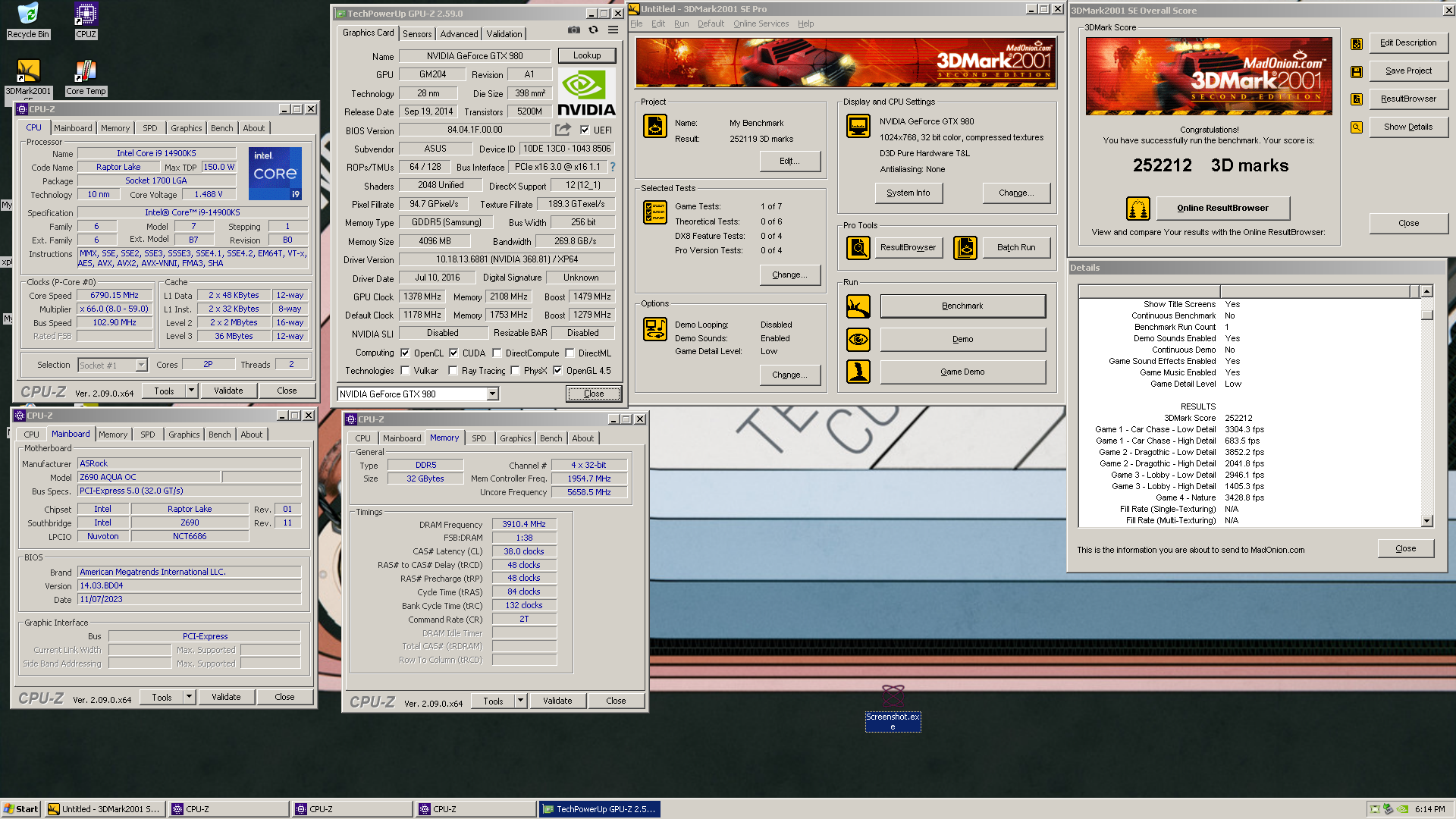1456x819 pixels.
Task: Click the Options section icon in 3DMark
Action: pos(655,329)
